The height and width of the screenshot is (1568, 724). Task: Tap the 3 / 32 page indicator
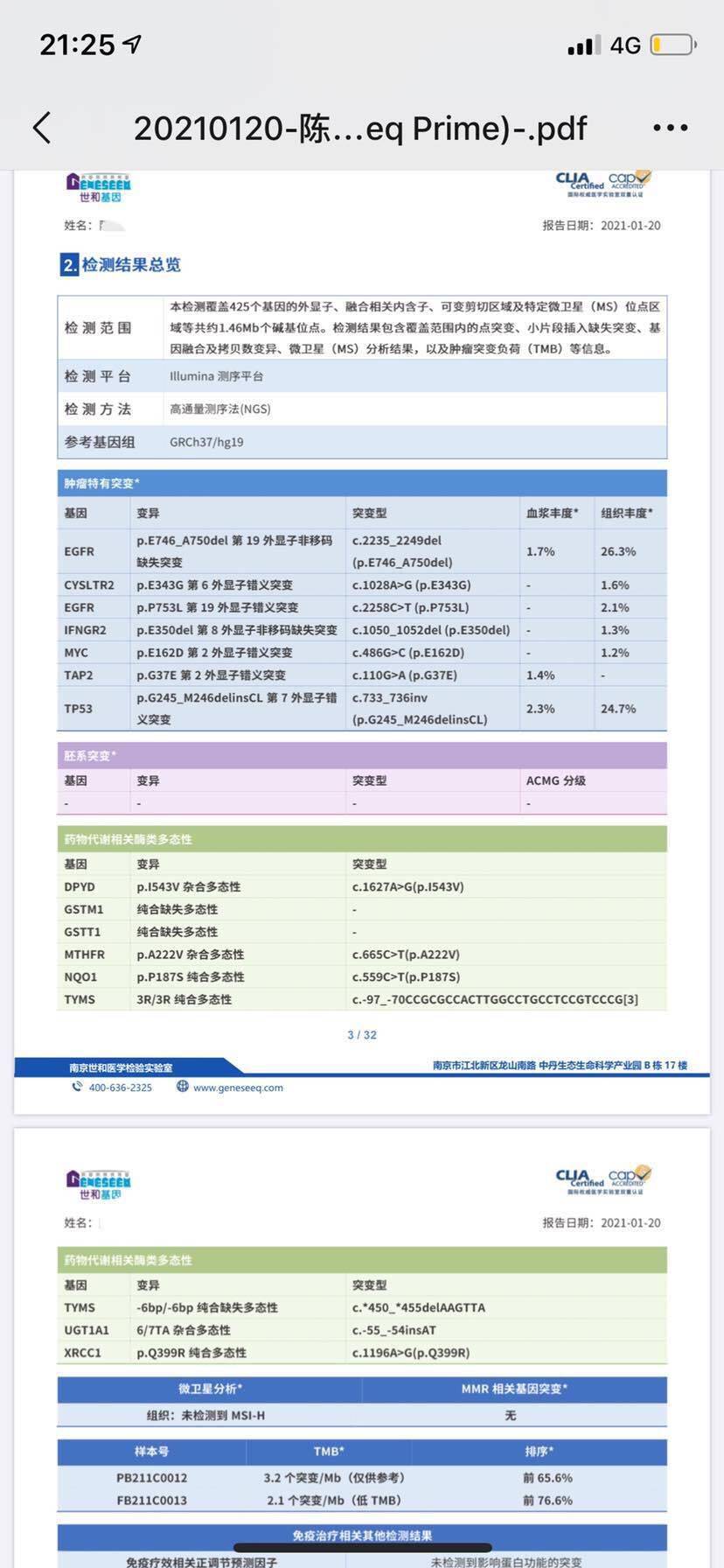(362, 1034)
